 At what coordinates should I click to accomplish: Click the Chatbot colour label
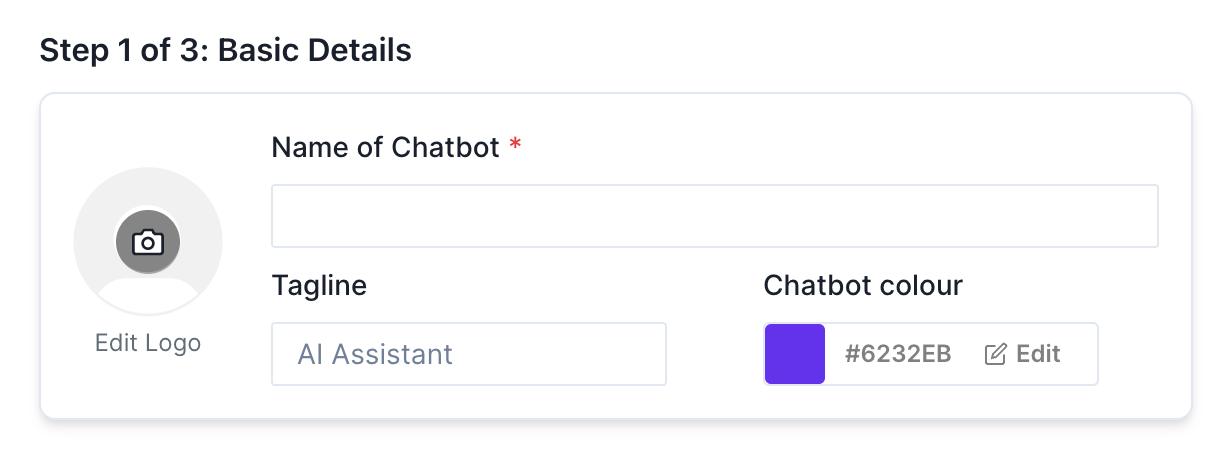click(863, 286)
